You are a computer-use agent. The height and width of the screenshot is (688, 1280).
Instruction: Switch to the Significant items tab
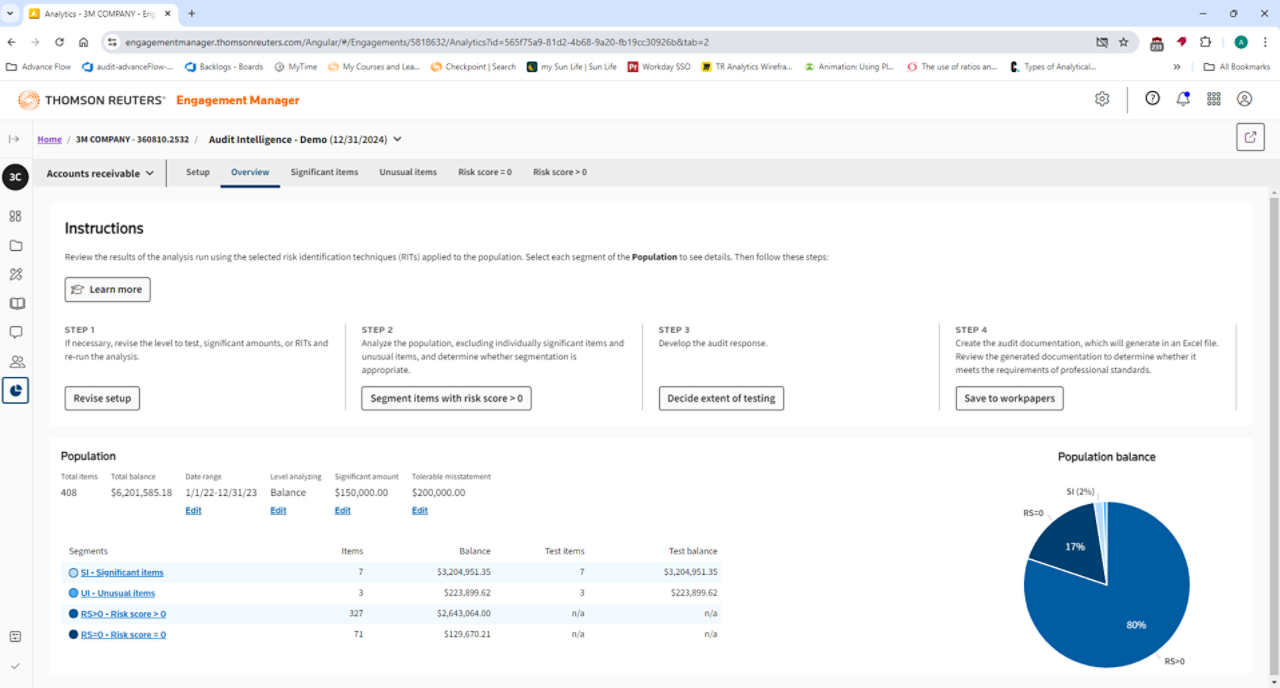(324, 171)
